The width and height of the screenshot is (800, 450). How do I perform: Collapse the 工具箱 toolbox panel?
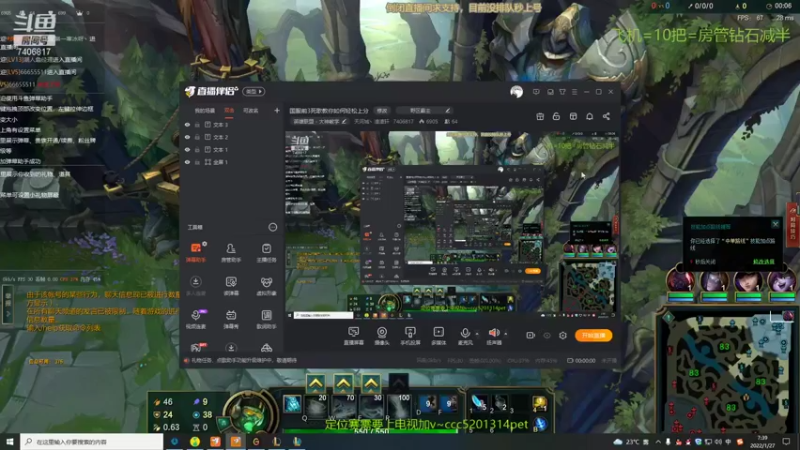click(x=272, y=227)
